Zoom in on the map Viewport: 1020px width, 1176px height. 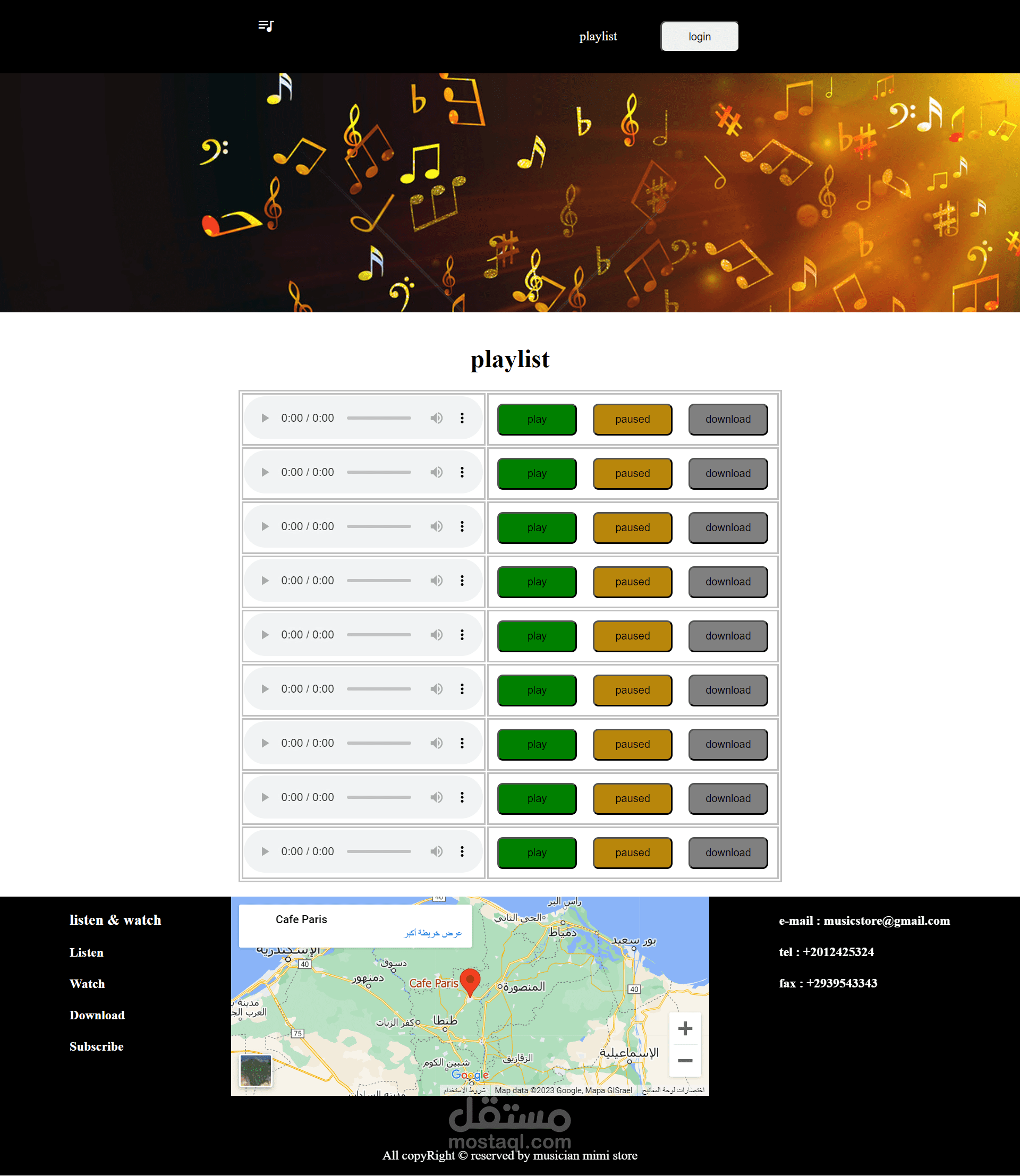click(x=685, y=1028)
